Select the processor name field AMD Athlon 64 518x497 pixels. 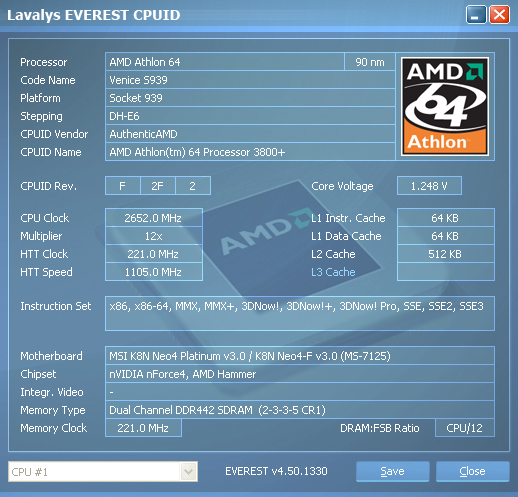pos(225,62)
